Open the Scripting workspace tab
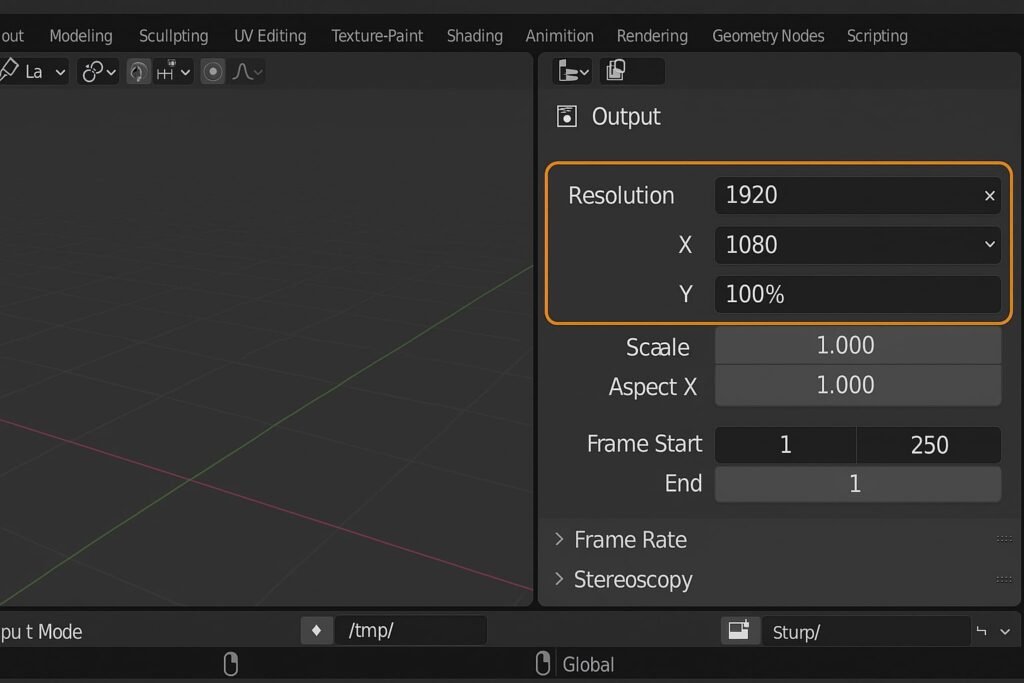The image size is (1024, 683). (877, 36)
